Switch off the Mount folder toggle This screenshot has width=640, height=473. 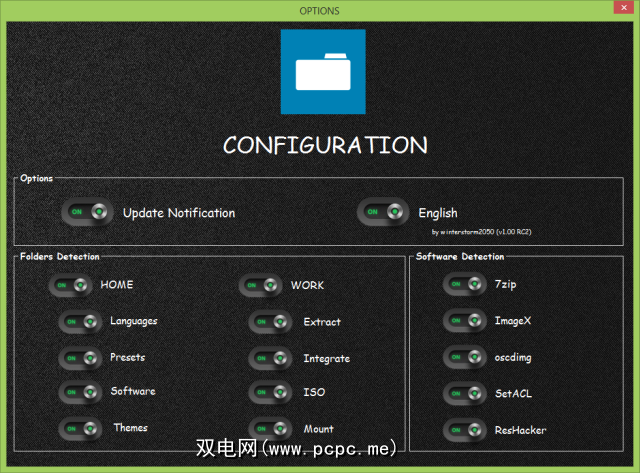coord(270,429)
